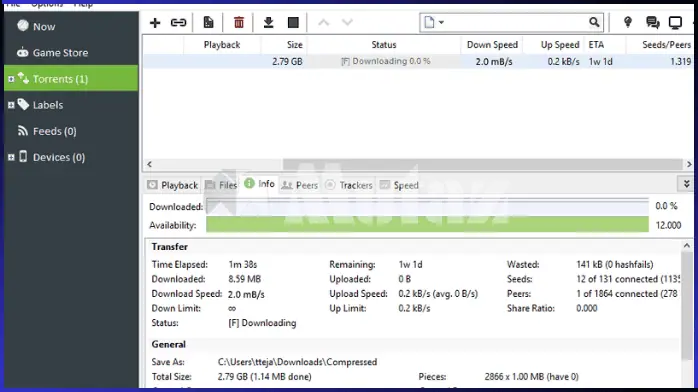
Task: Click the lightbulb icon in toolbar
Action: coord(628,22)
